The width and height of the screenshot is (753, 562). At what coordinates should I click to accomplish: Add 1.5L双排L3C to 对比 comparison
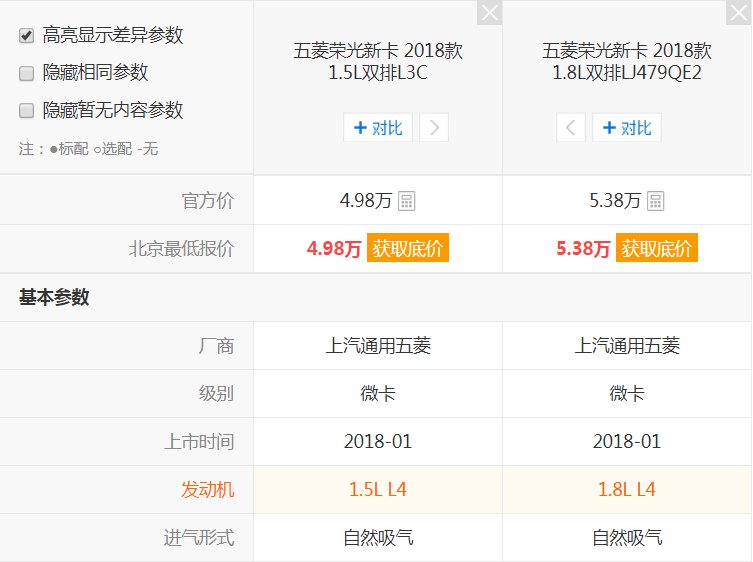(378, 127)
